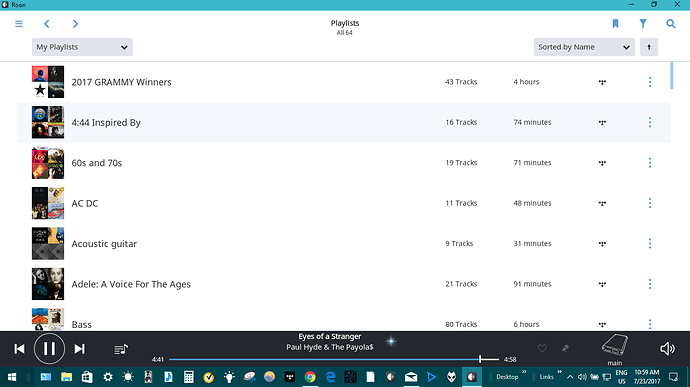Pause the current playback

(49, 349)
